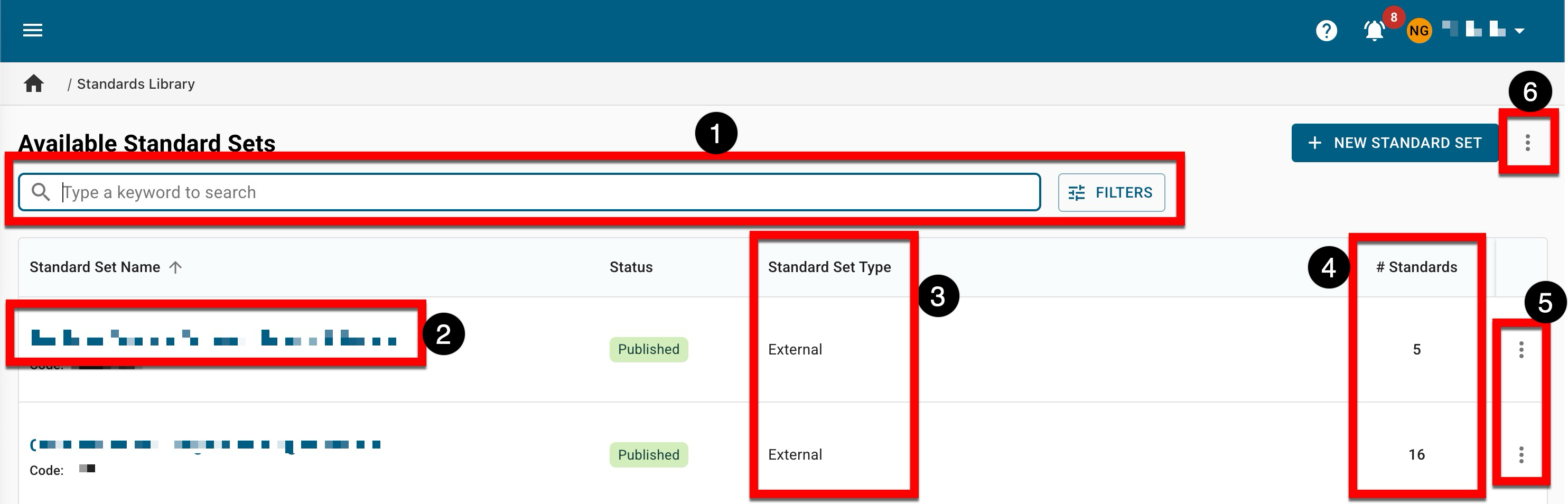Go to home via breadcrumb house icon
This screenshot has height=504, width=1568.
pyautogui.click(x=34, y=83)
